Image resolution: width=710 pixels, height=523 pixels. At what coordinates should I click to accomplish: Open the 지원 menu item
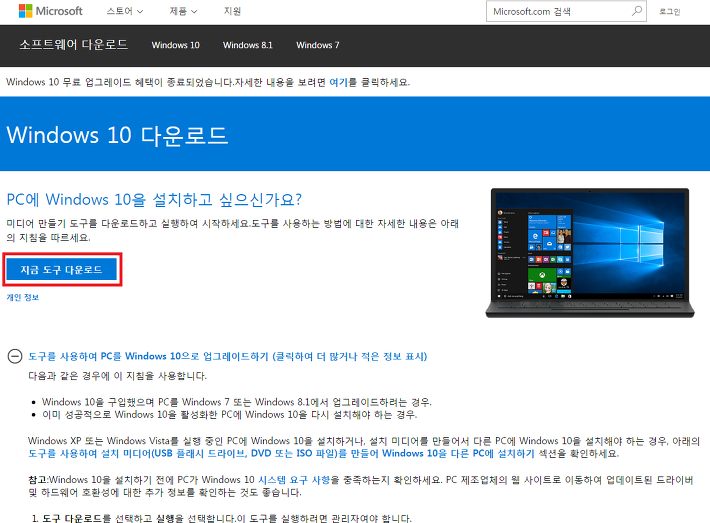[232, 11]
